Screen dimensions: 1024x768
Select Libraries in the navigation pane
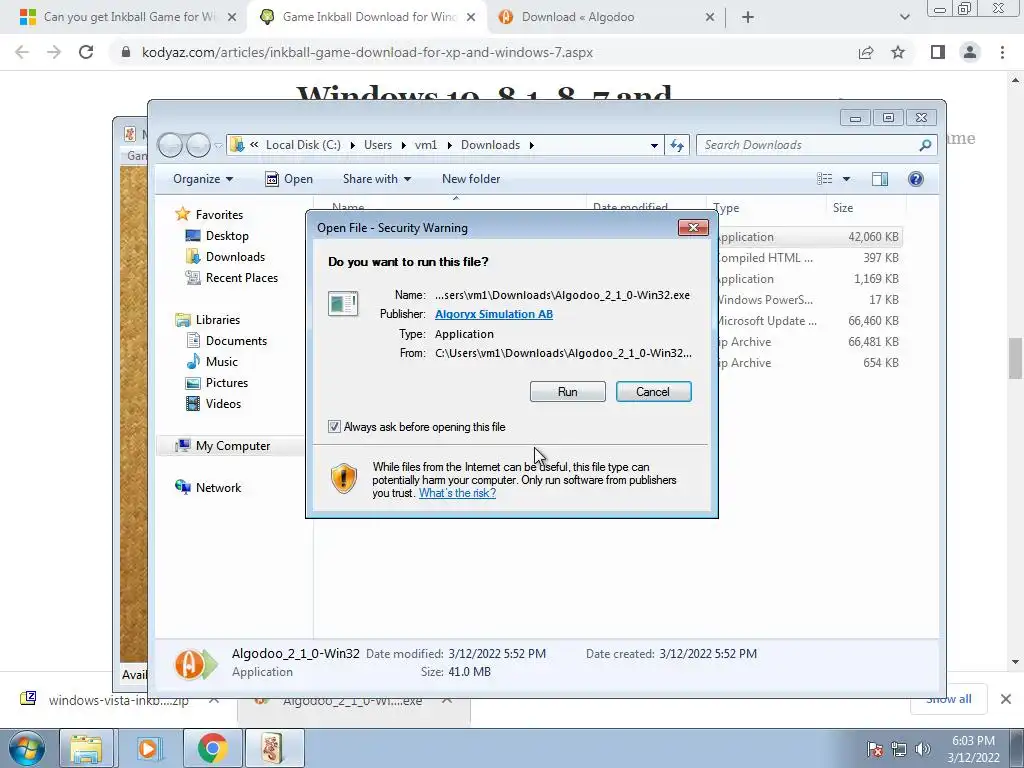click(218, 319)
